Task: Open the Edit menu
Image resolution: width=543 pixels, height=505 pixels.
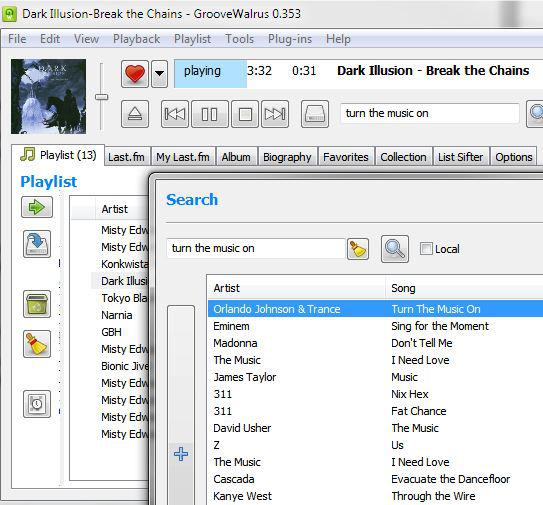Action: [x=50, y=39]
